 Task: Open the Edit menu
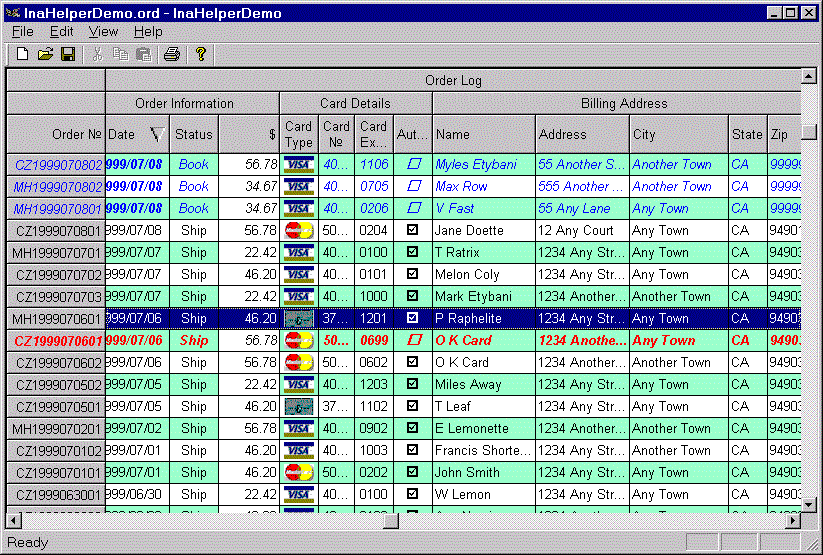(62, 32)
